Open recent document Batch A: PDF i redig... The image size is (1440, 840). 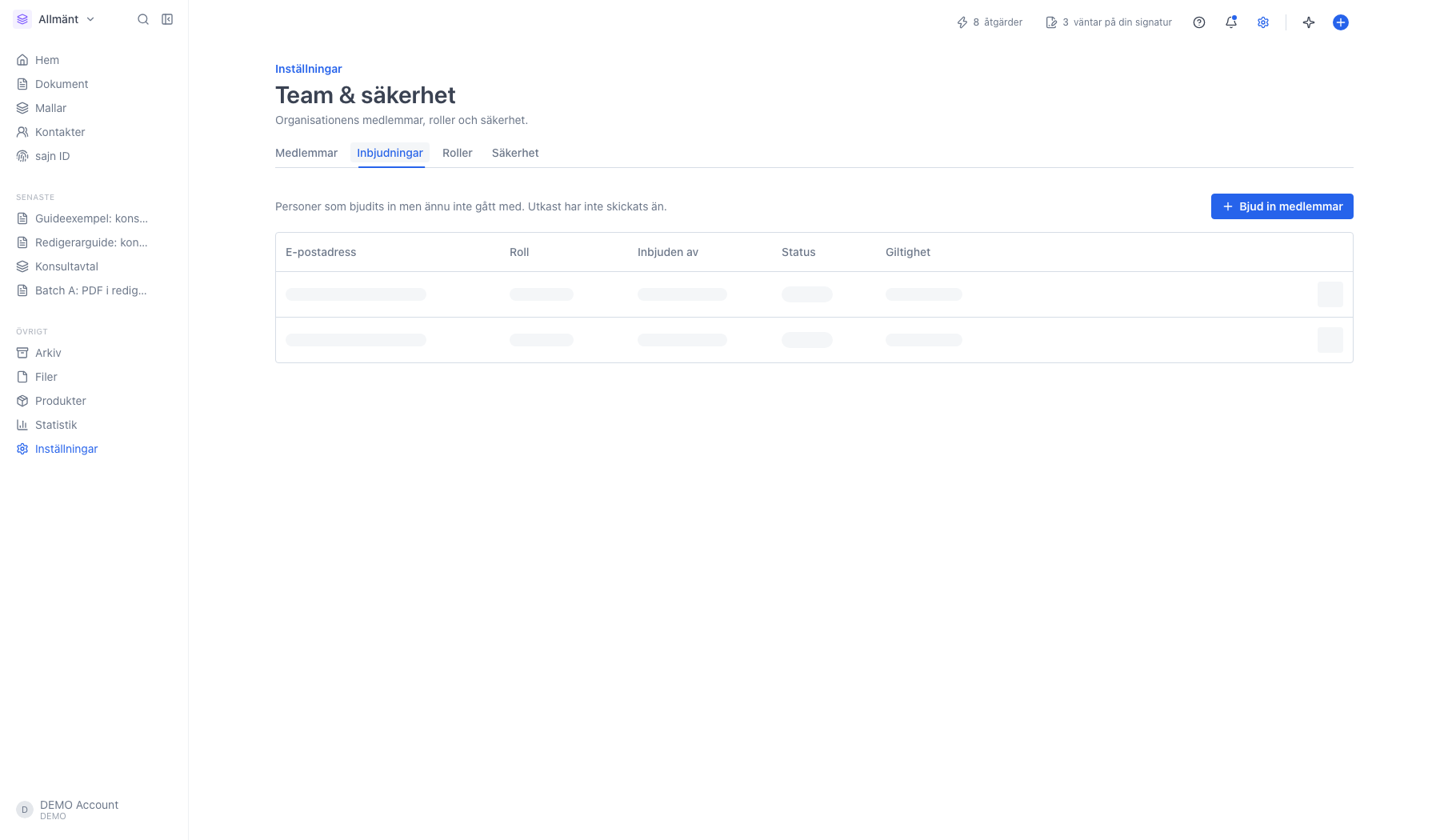[94, 290]
